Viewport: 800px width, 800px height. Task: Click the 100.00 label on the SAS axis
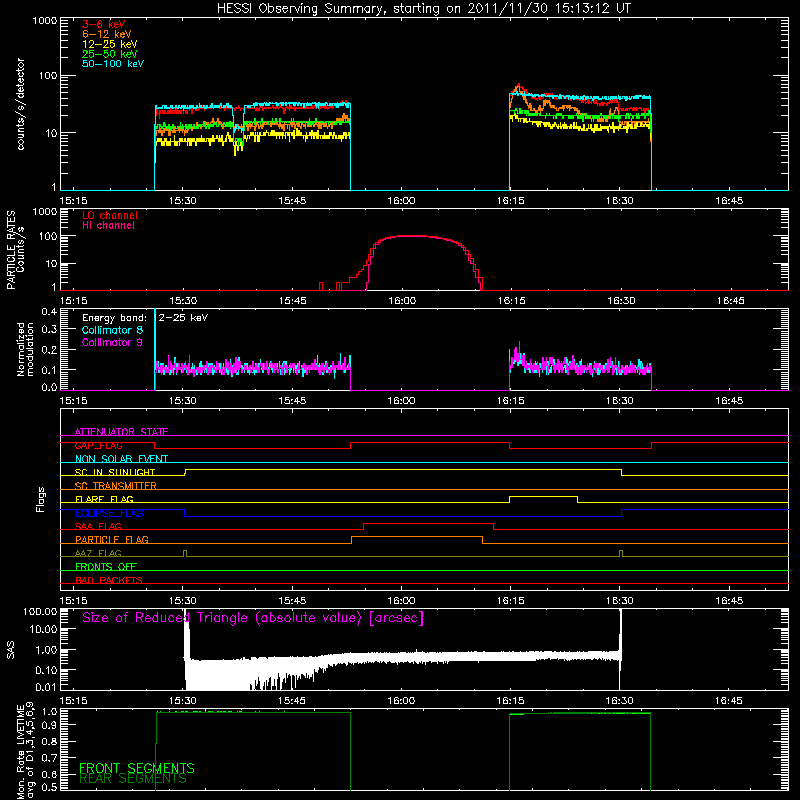(x=40, y=612)
